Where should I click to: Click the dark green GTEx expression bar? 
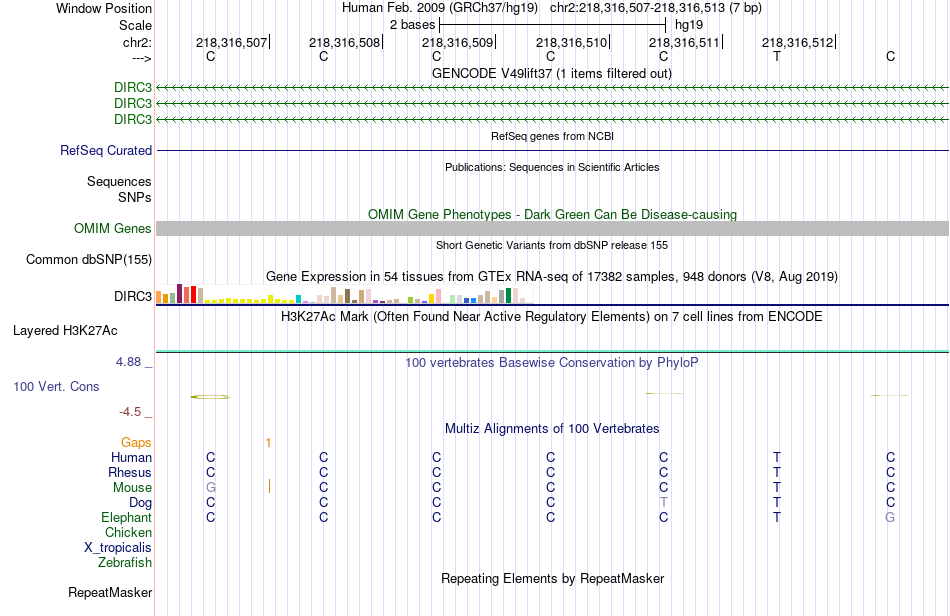(508, 296)
